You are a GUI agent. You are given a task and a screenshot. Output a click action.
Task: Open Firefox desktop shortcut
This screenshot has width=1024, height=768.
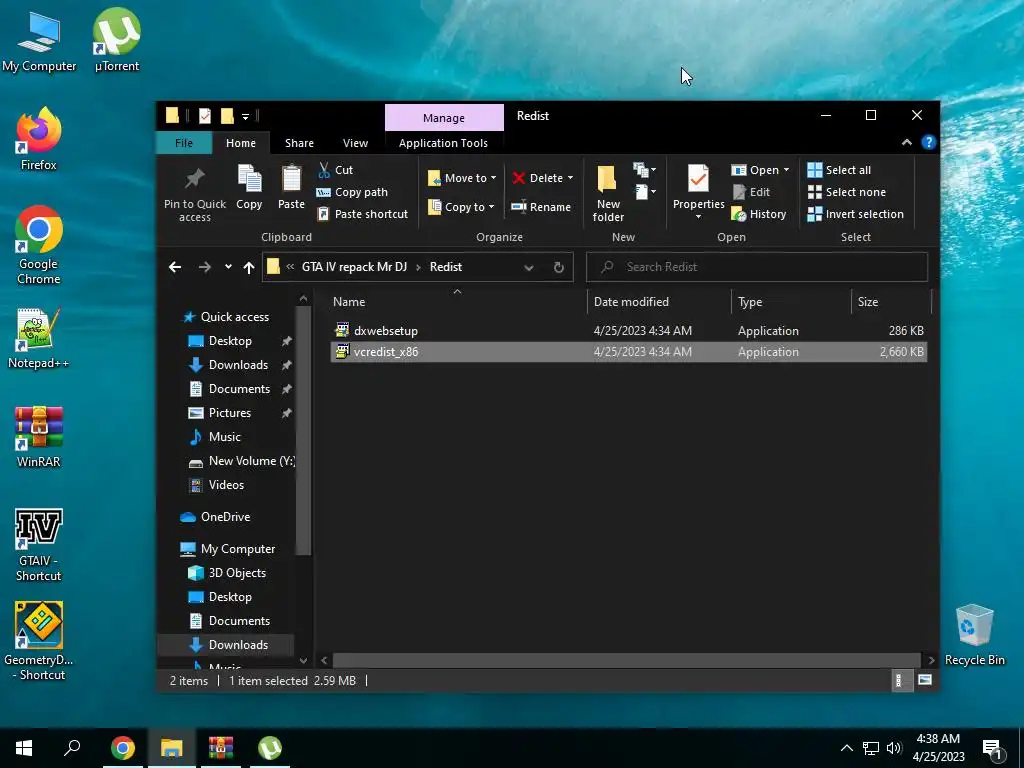coord(39,139)
